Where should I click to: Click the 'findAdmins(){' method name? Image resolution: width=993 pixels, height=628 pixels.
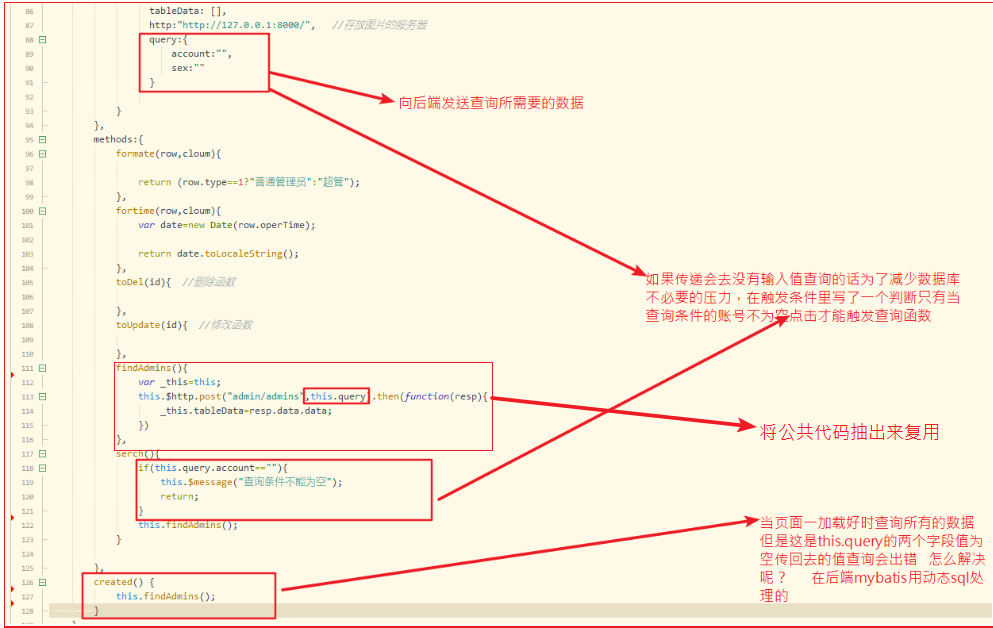tap(152, 368)
